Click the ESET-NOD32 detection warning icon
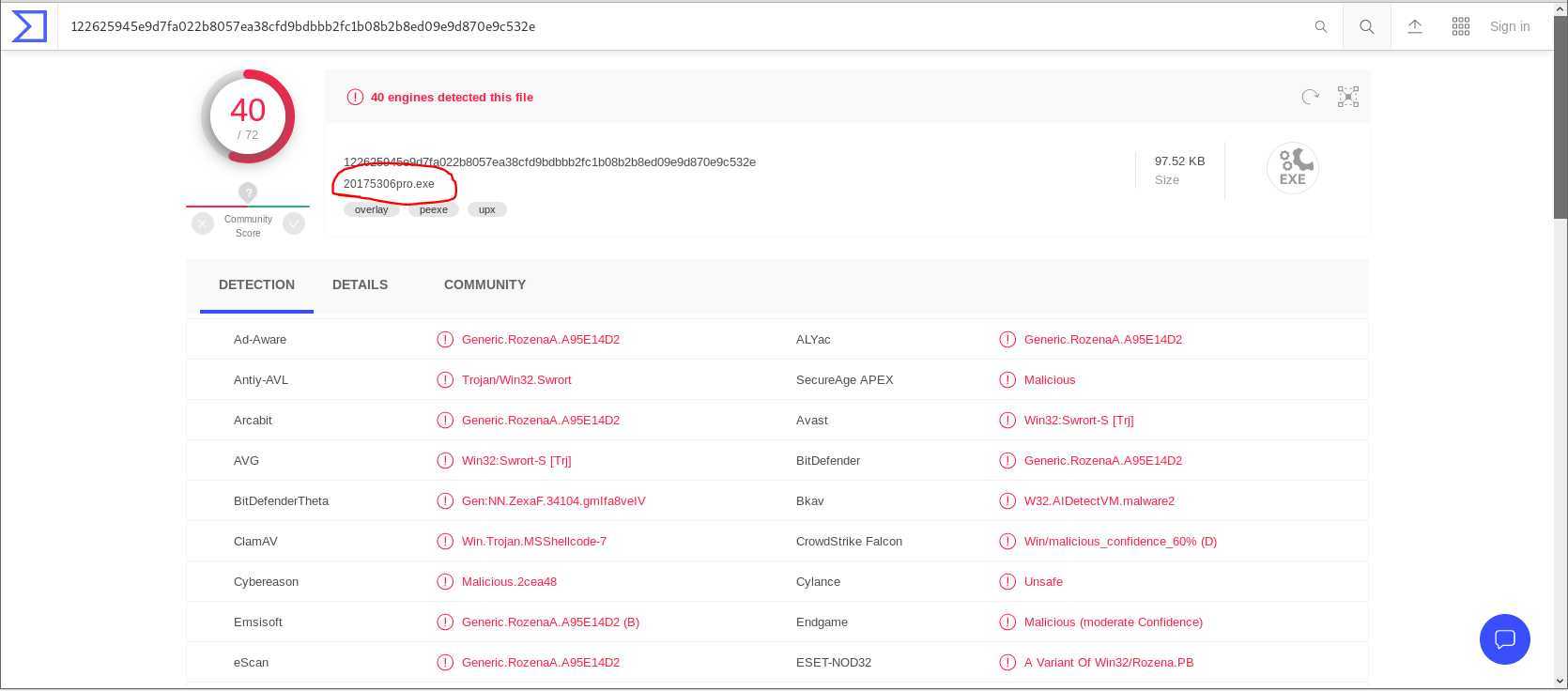This screenshot has width=1568, height=691. [x=1007, y=663]
